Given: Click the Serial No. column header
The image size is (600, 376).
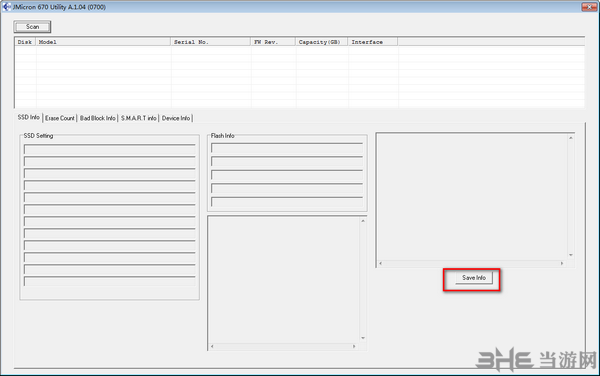Looking at the screenshot, I should pos(211,42).
